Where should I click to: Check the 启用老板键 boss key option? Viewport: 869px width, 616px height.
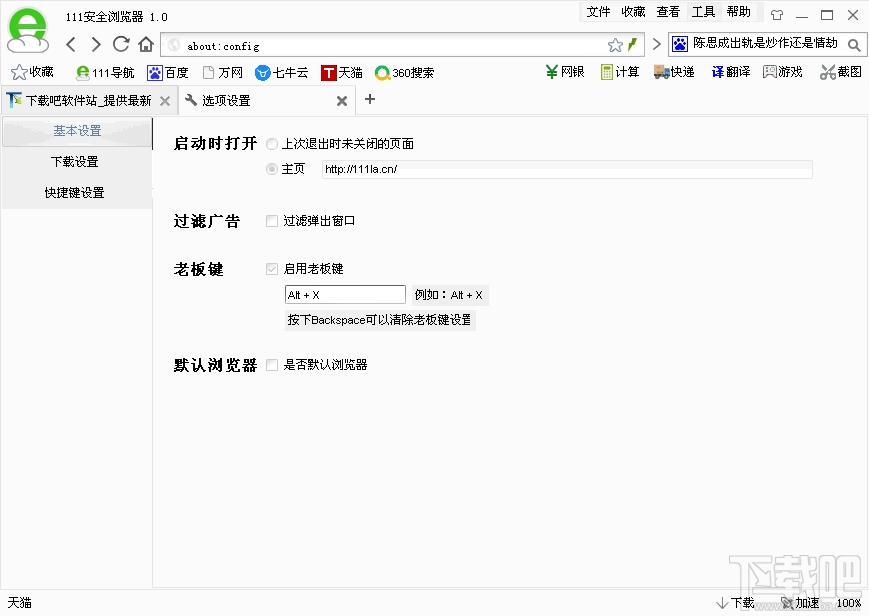click(x=271, y=268)
